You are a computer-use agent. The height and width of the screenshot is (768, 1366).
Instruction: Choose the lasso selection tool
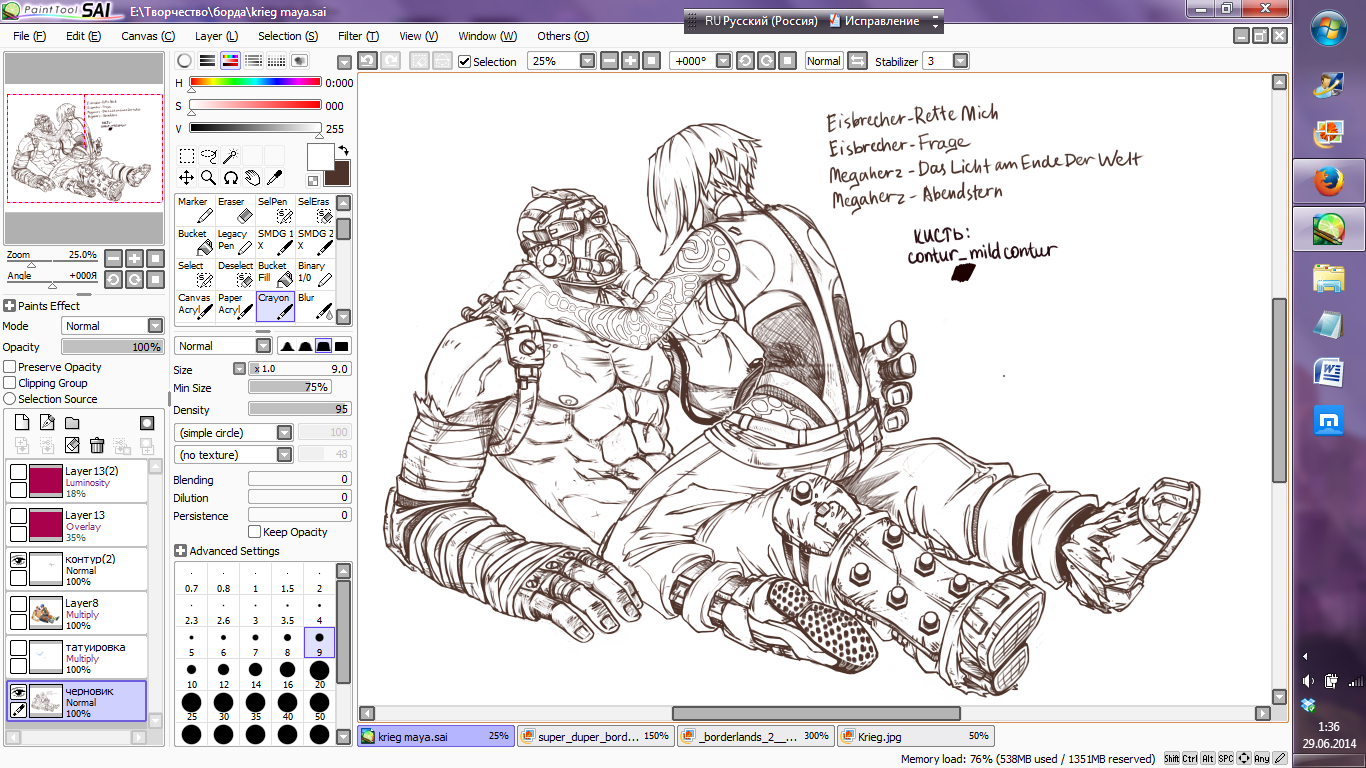[209, 155]
